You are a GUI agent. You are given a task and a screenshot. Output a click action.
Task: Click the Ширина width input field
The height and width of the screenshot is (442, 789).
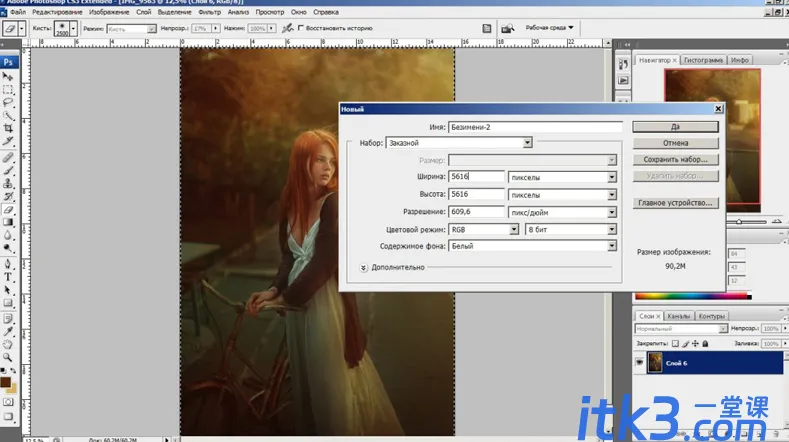click(476, 176)
